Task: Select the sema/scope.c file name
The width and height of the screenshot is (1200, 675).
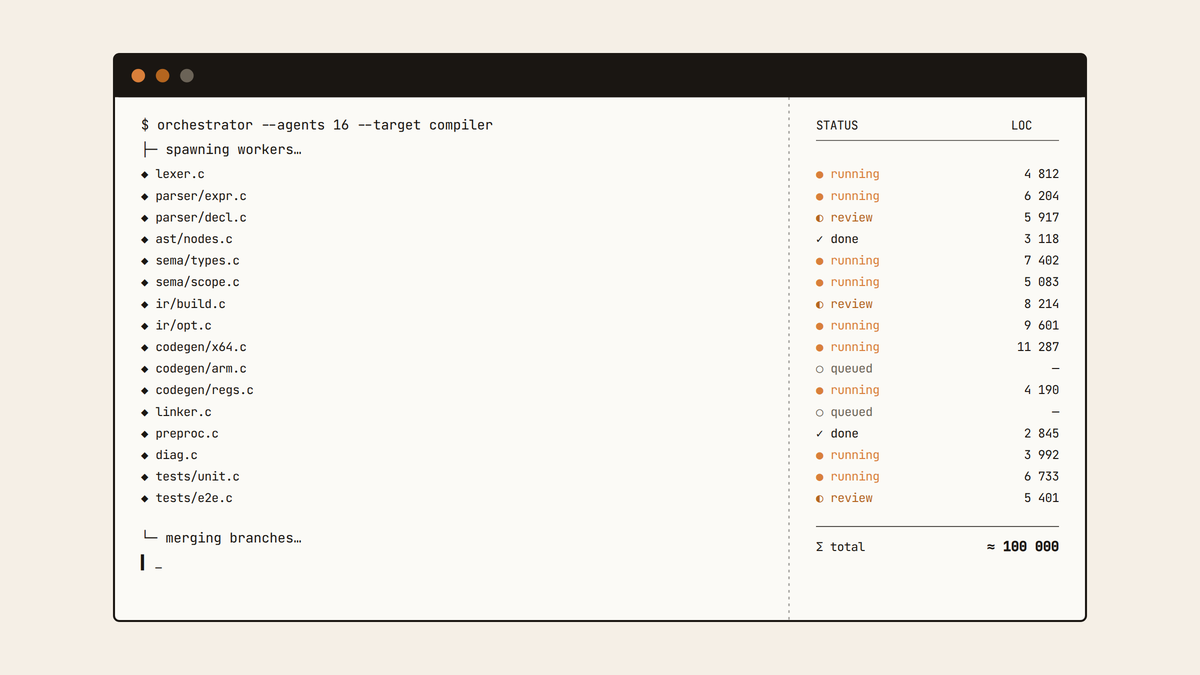Action: click(197, 282)
